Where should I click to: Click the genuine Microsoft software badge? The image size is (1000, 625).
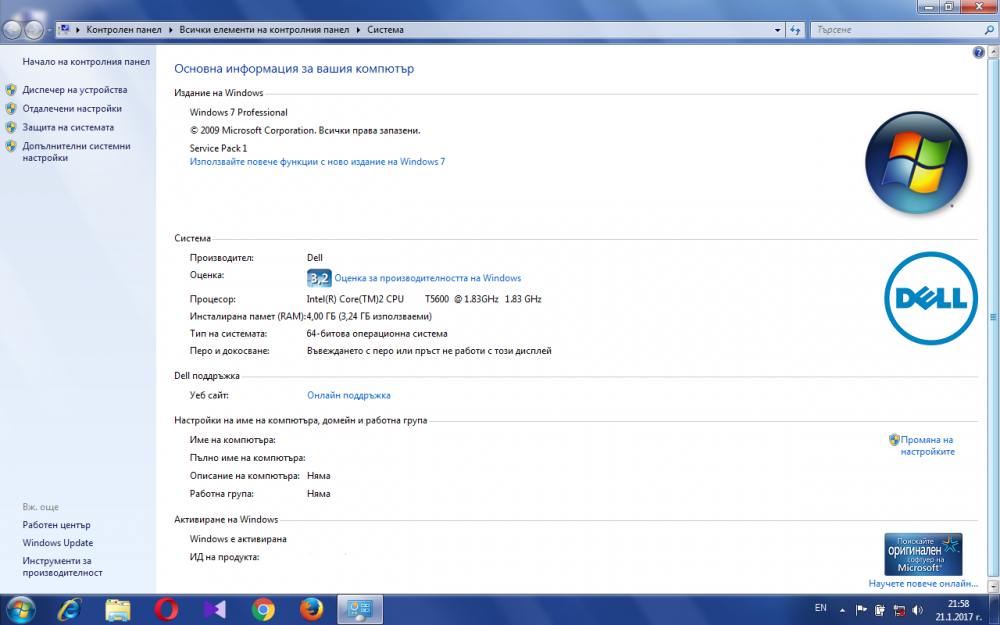pos(923,554)
